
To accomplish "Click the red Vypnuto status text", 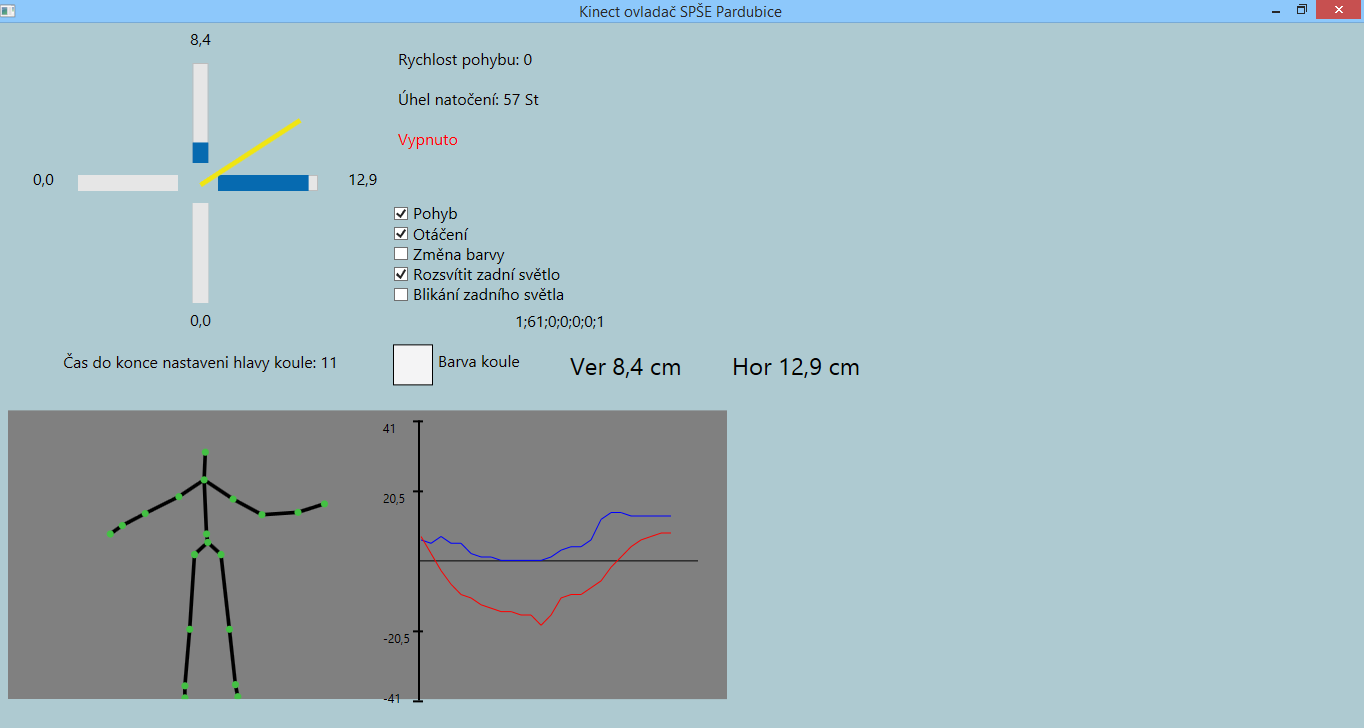I will [428, 140].
